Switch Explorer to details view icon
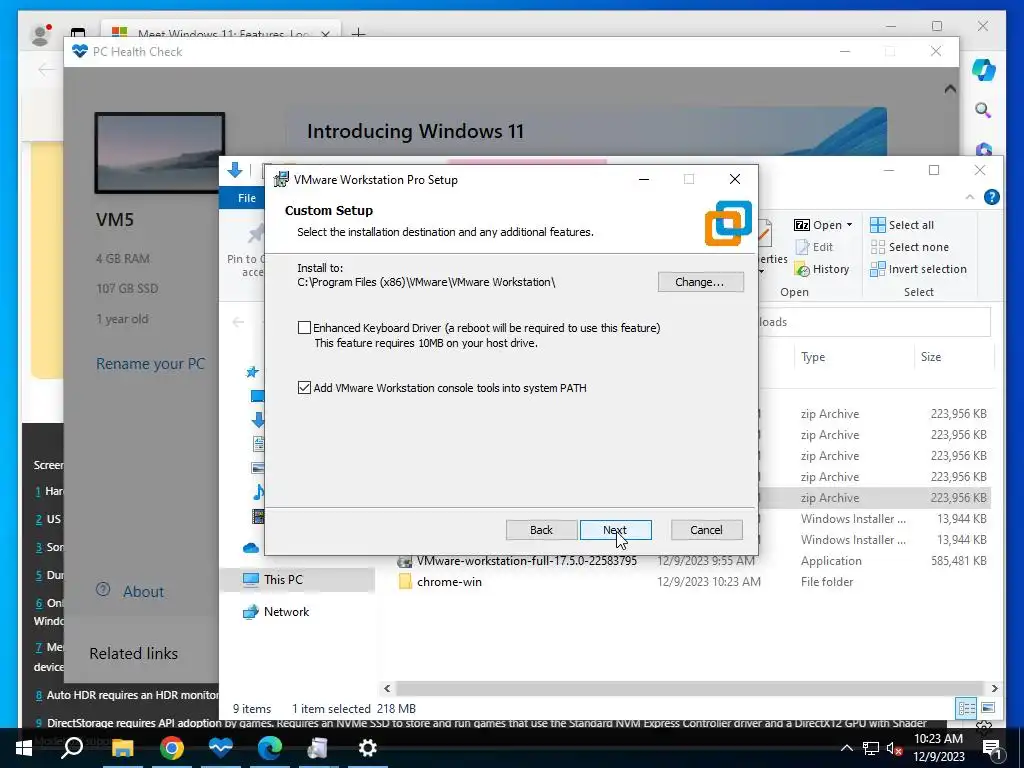Screen dimensions: 1024x768 967,708
